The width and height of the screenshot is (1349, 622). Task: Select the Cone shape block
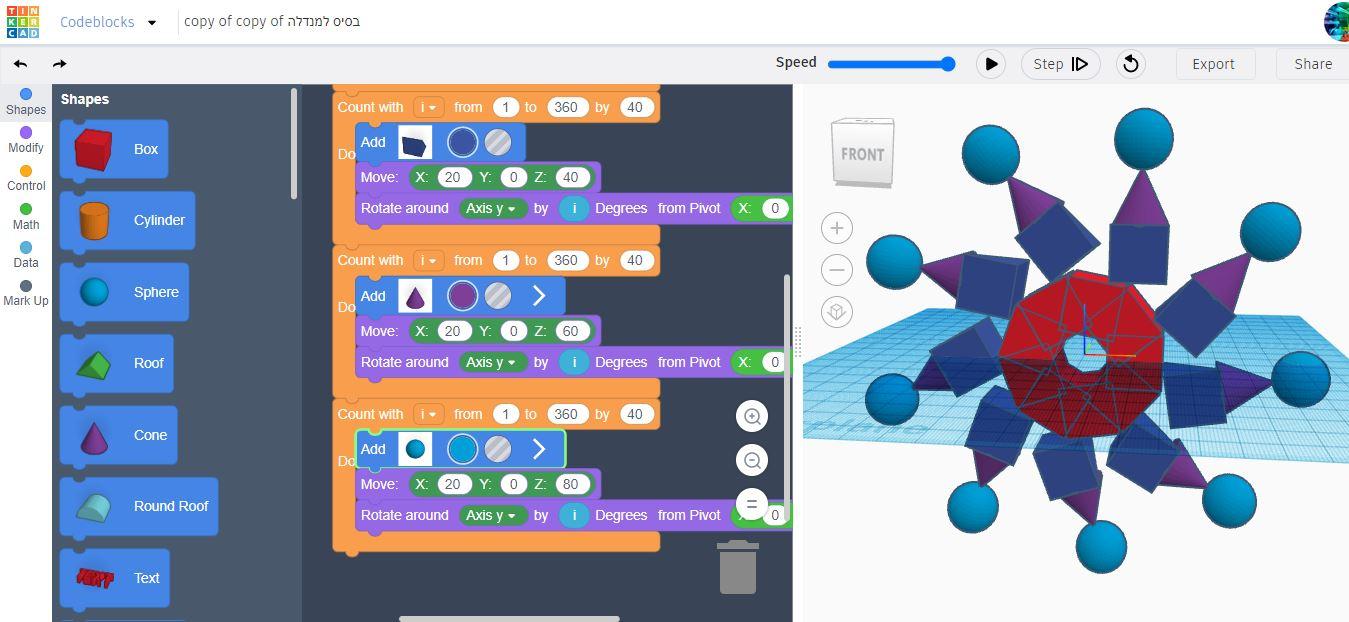(x=118, y=435)
